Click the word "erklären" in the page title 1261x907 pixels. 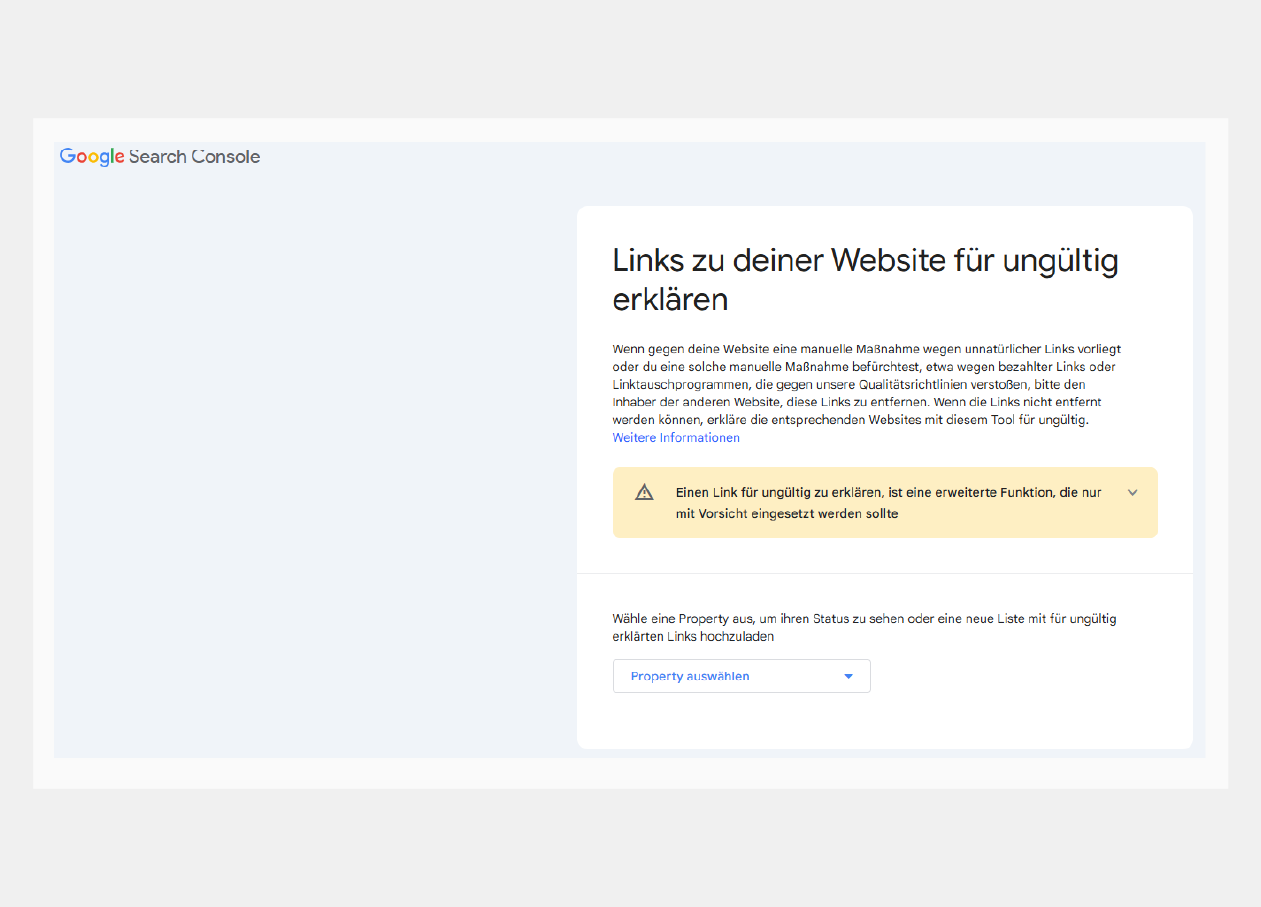click(670, 299)
